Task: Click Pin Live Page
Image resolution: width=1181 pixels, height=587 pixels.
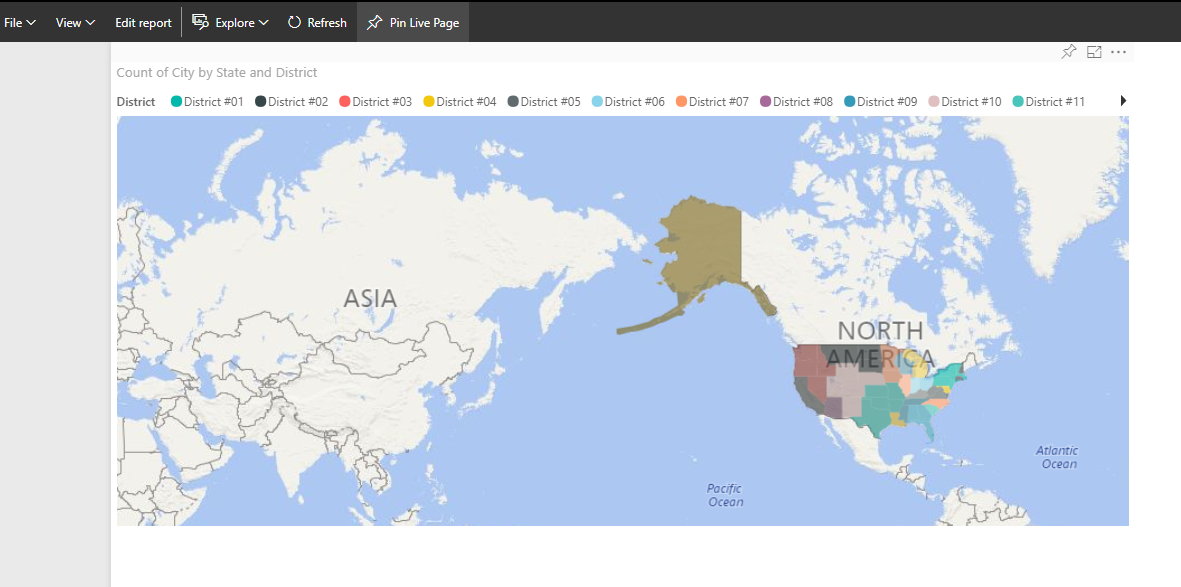Action: 413,23
